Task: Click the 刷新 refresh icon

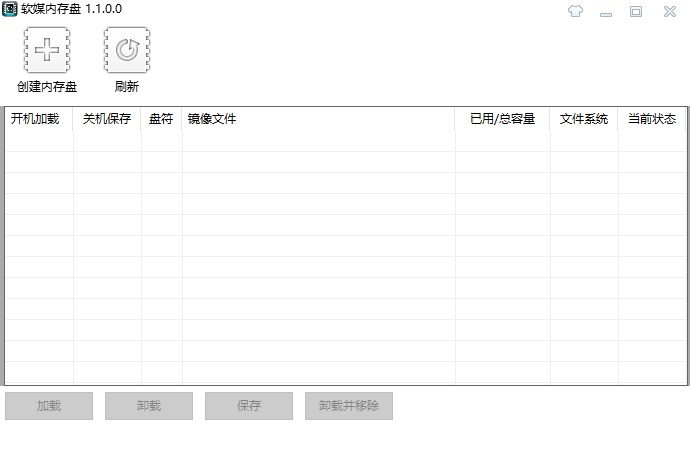Action: pyautogui.click(x=126, y=50)
